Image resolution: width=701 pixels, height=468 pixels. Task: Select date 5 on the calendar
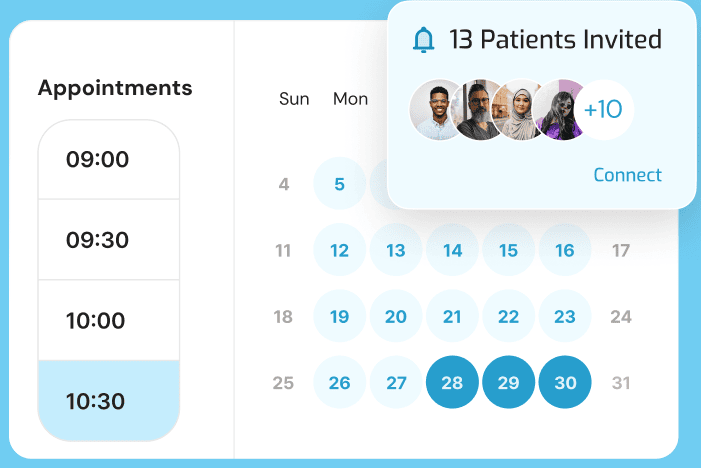pos(339,184)
